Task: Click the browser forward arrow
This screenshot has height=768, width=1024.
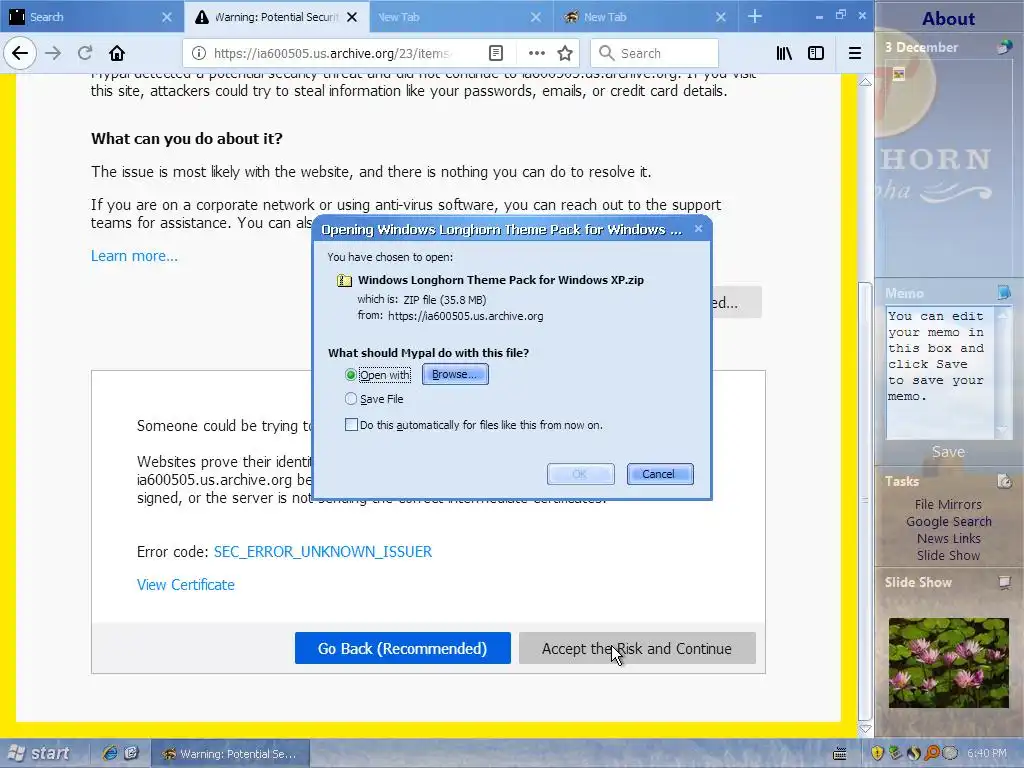Action: coord(53,53)
